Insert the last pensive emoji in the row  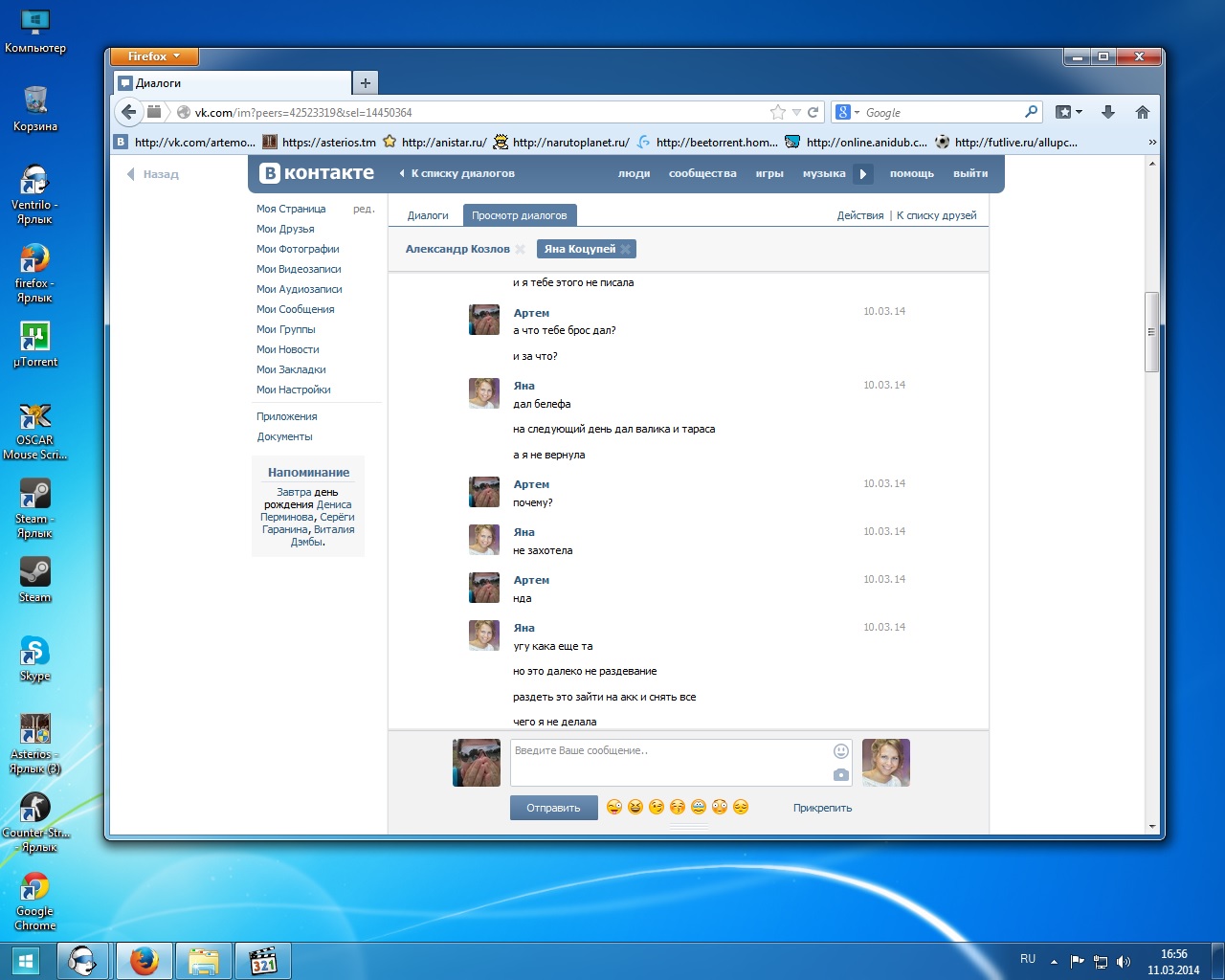(x=741, y=807)
